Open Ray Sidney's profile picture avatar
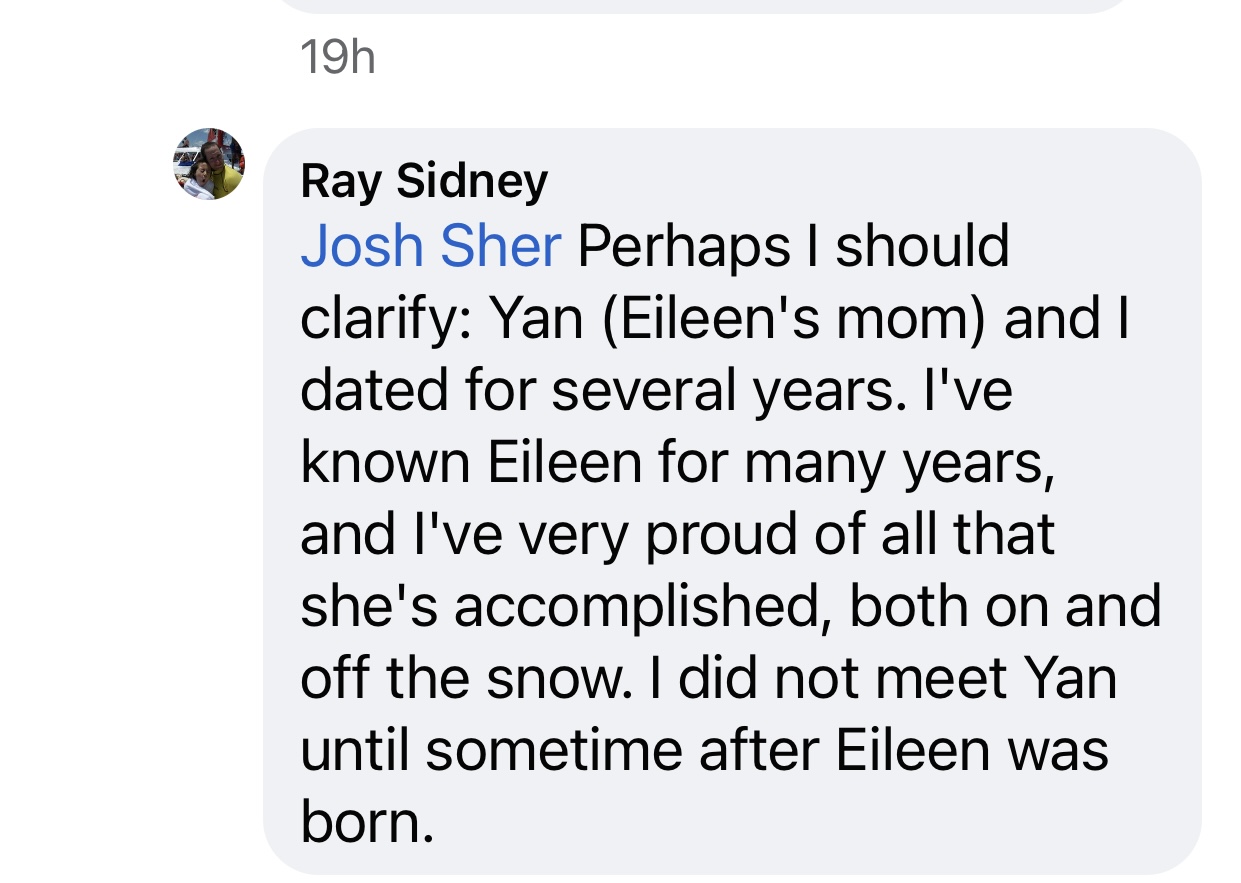Viewport: 1241px width, 883px height. 208,164
